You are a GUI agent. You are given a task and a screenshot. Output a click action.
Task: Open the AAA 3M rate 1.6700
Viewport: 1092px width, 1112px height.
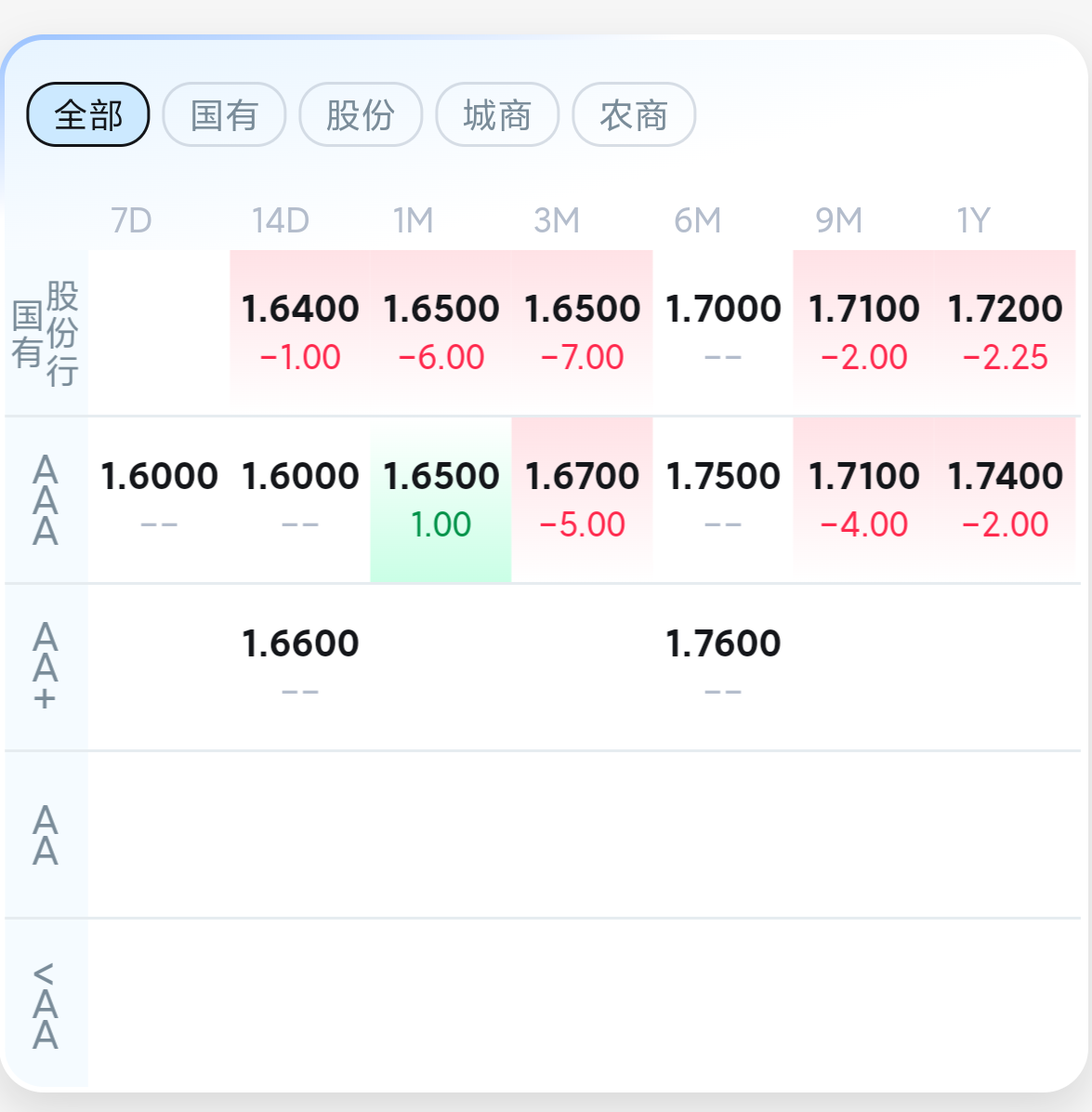point(582,476)
